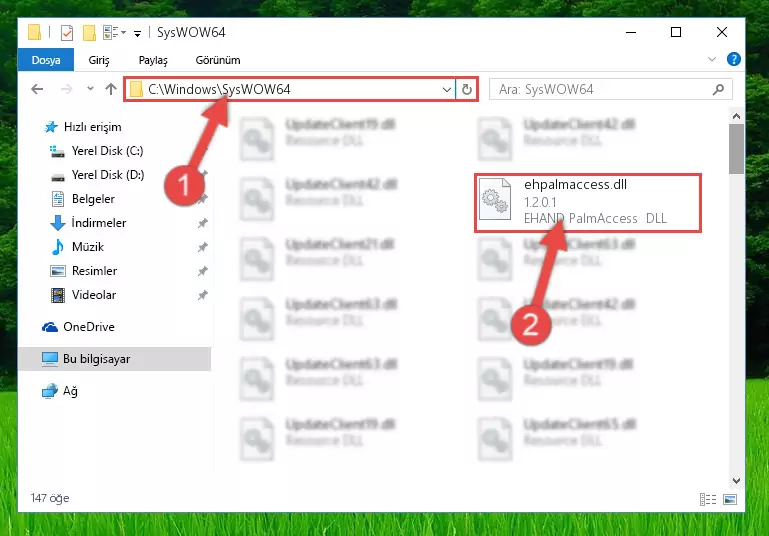Click the pin icon next to İndirmeler
This screenshot has height=536, width=769.
[x=202, y=224]
